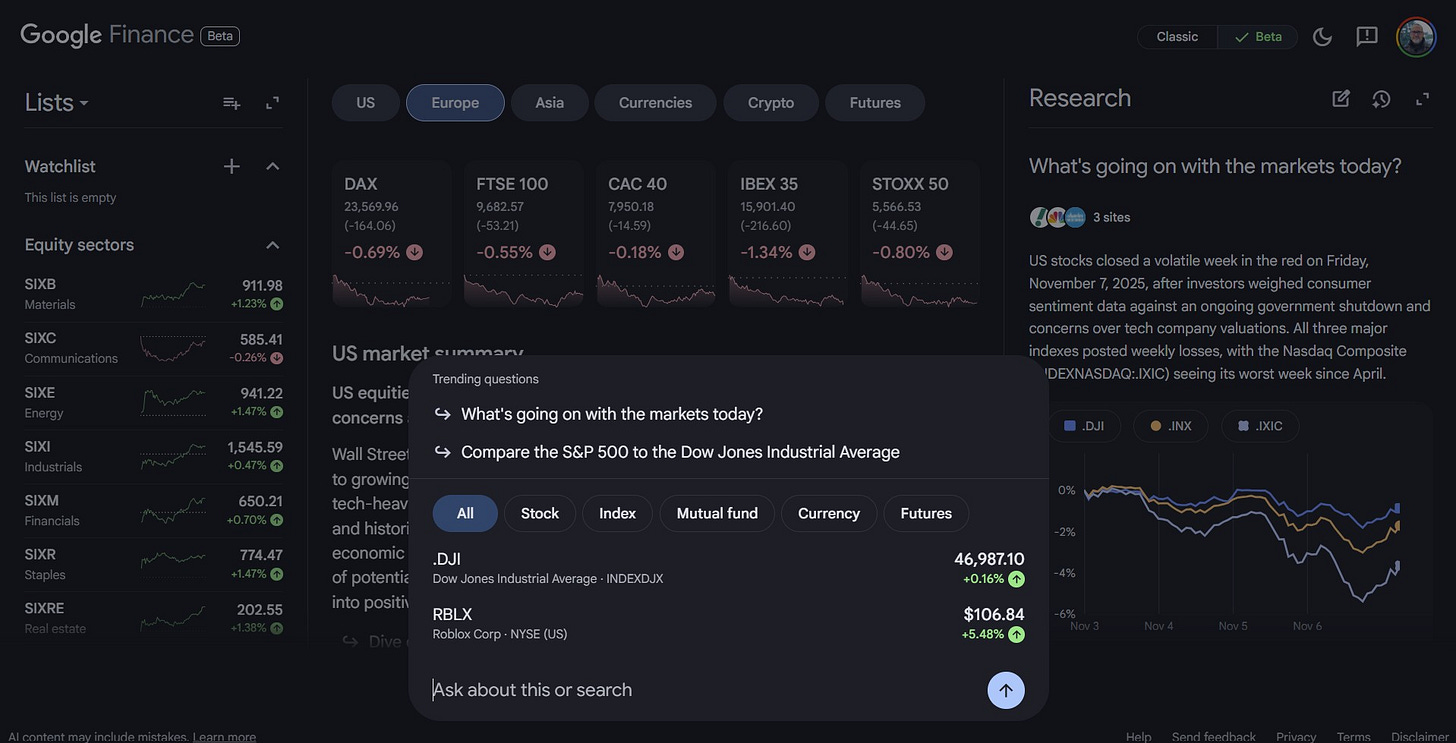Open SIXI Industrials sector row
Viewport: 1456px width, 743px height.
[153, 456]
